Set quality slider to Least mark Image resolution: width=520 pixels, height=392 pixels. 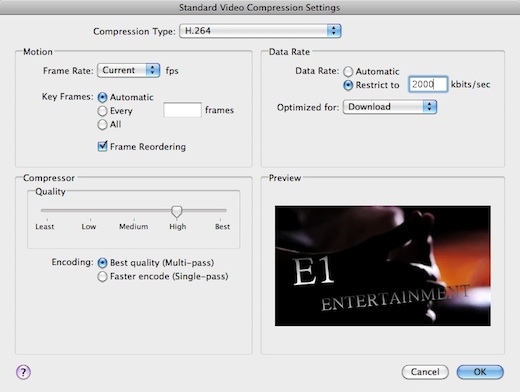click(x=47, y=211)
